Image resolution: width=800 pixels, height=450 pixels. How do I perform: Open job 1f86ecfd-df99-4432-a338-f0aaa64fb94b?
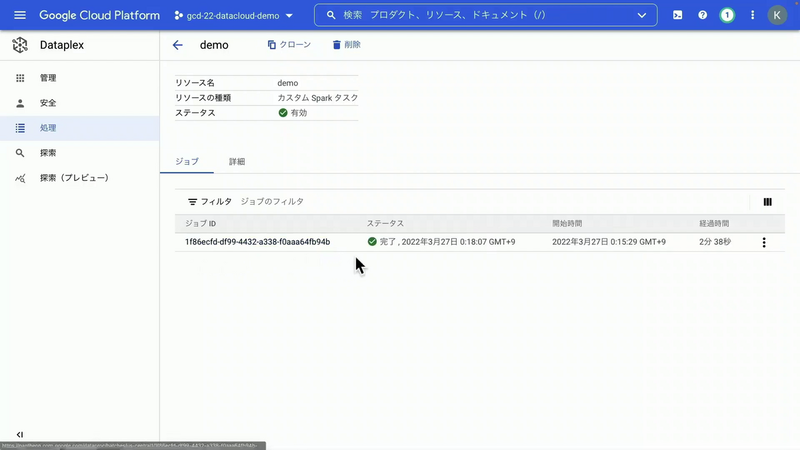tap(257, 242)
